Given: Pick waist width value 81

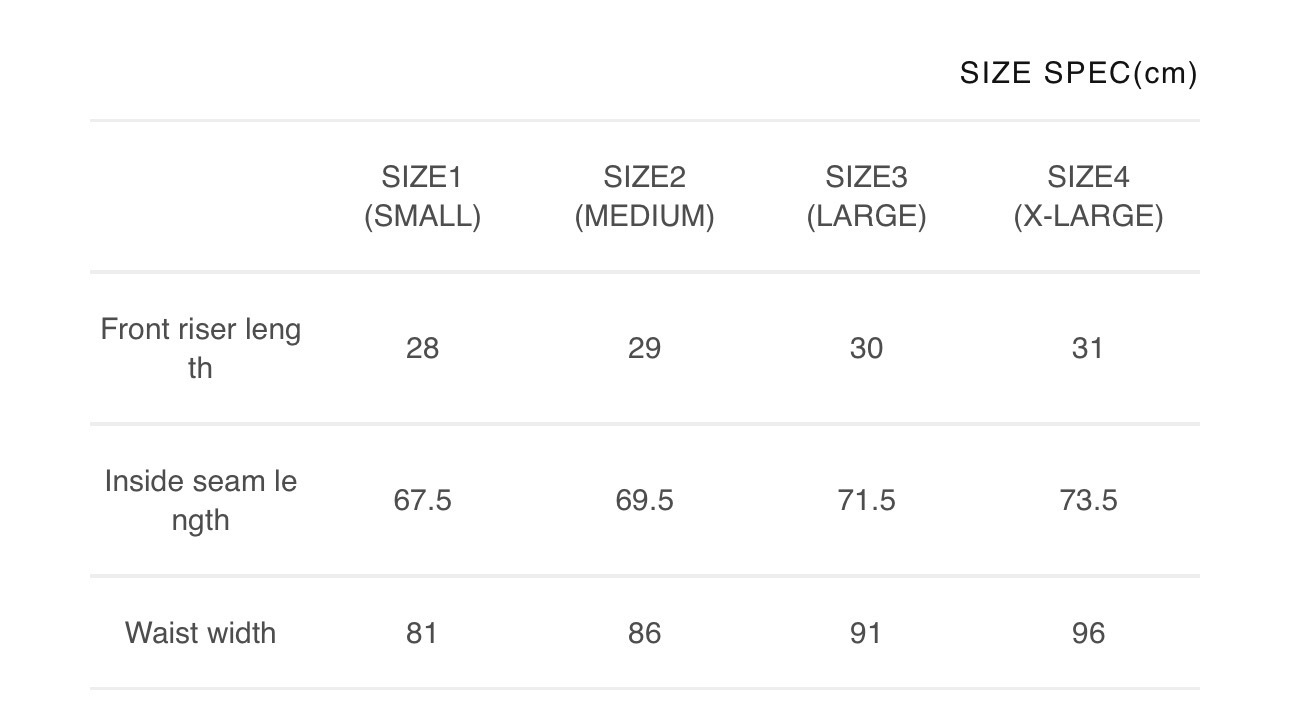Looking at the screenshot, I should pos(422,633).
